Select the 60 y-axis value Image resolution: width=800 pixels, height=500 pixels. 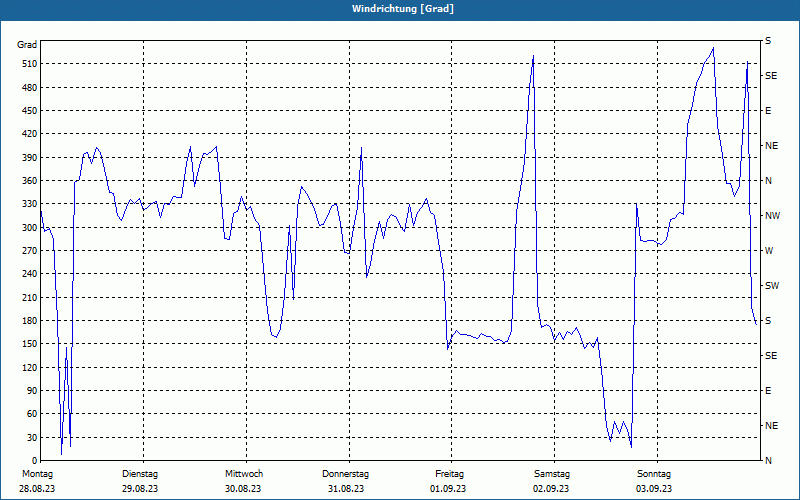tap(32, 414)
